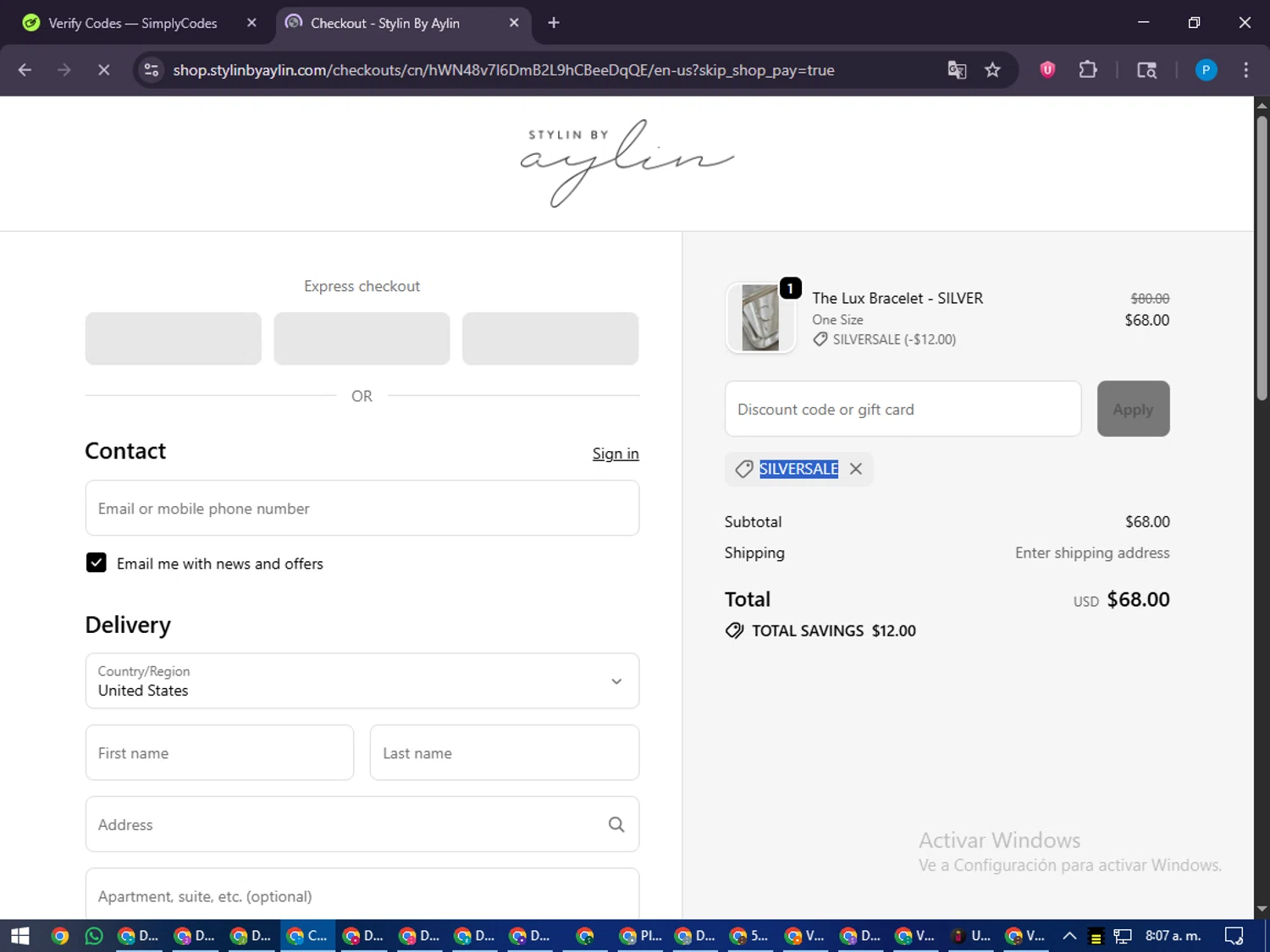This screenshot has width=1270, height=952.
Task: Focus the Last name field
Action: click(x=505, y=752)
